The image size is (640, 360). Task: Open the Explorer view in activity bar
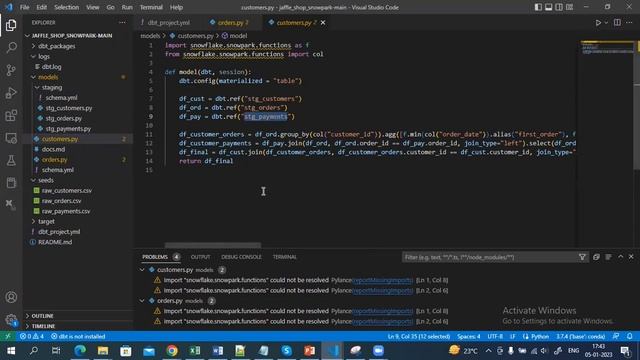tap(11, 25)
